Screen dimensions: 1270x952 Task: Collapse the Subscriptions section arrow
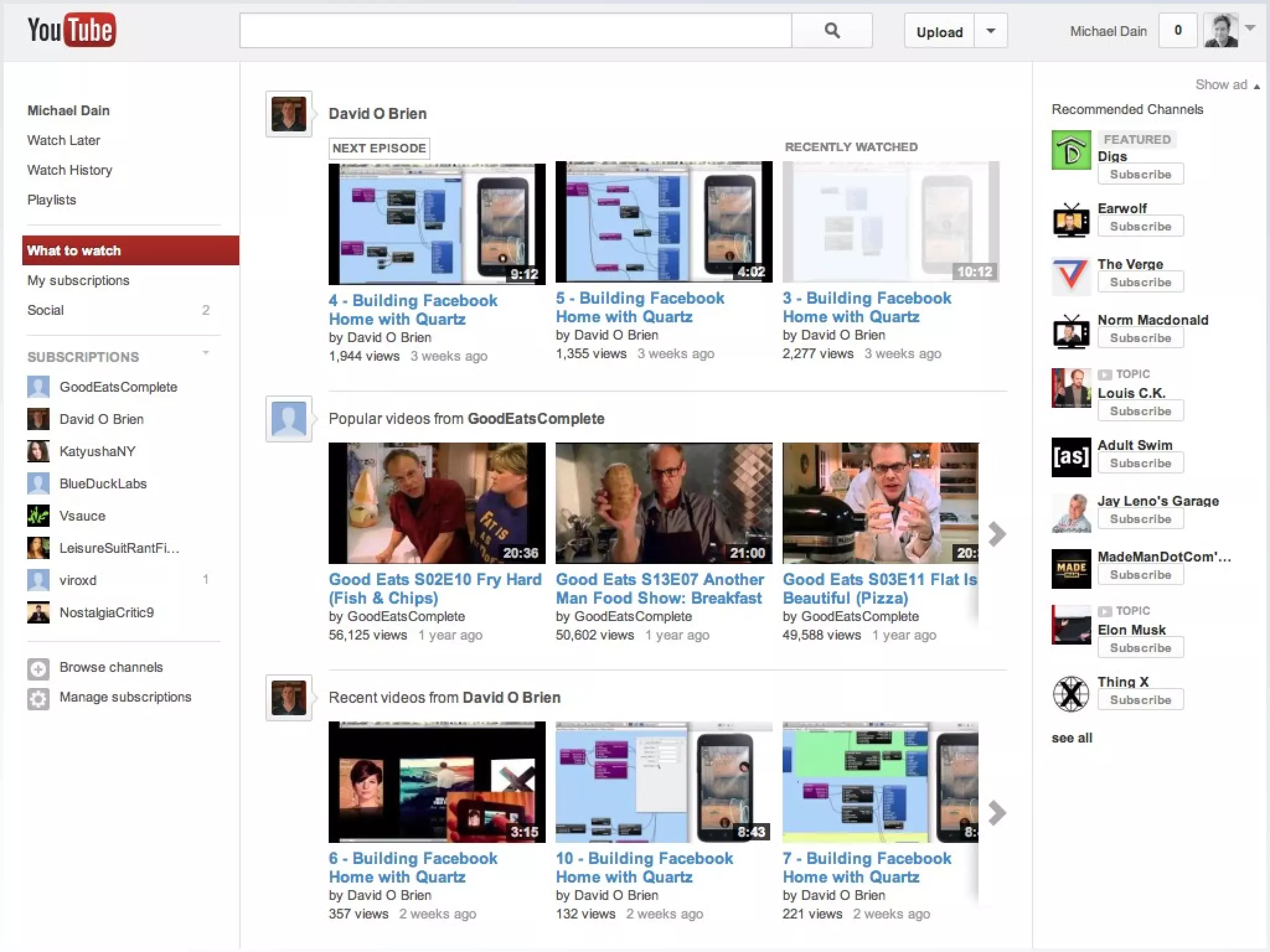pos(206,353)
